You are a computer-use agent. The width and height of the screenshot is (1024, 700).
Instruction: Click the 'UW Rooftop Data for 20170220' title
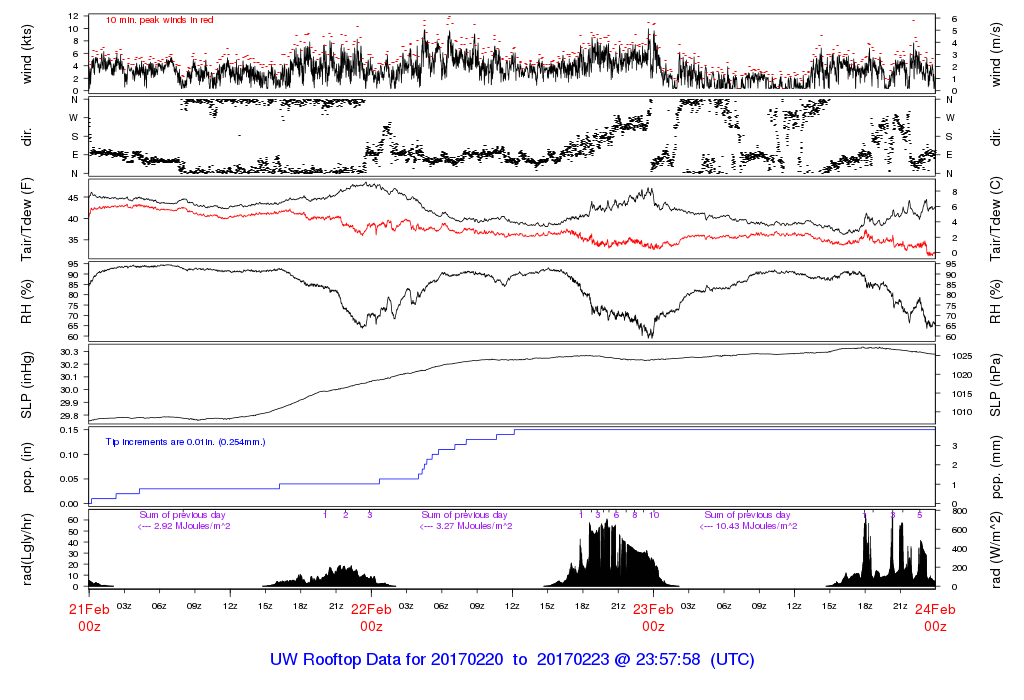tap(387, 660)
